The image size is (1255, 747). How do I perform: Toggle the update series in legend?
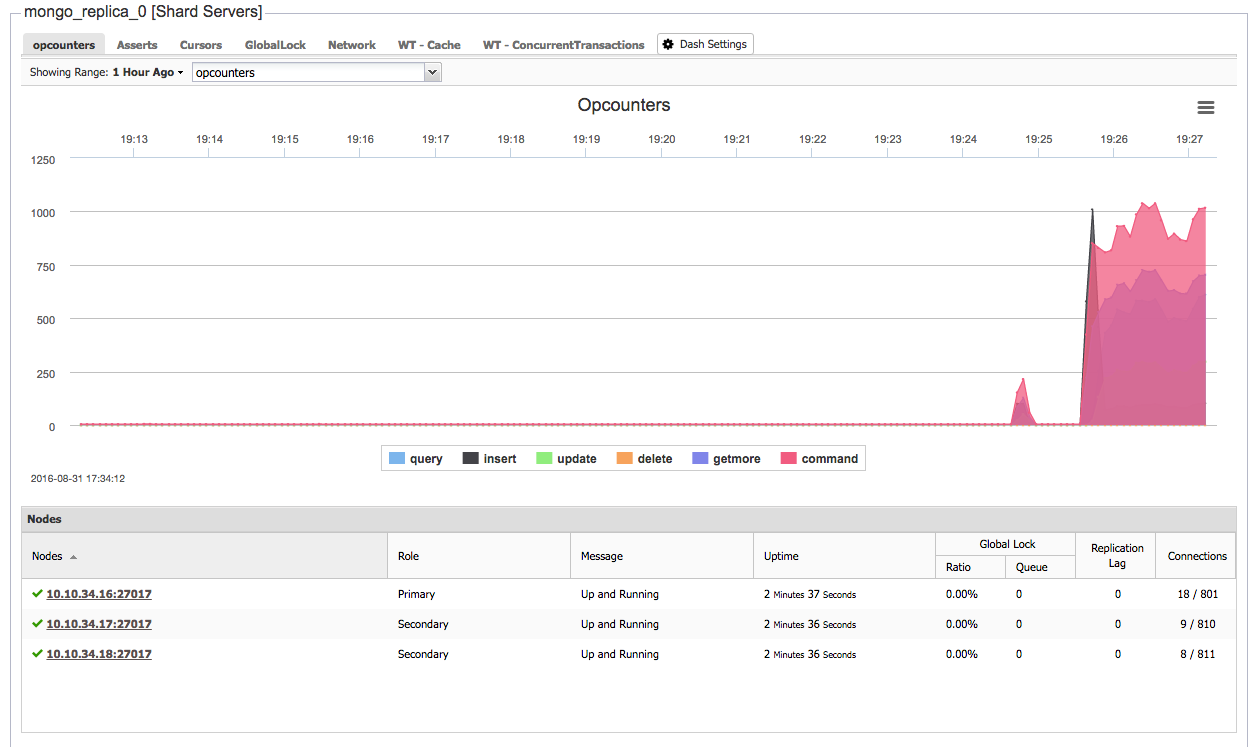pos(566,459)
